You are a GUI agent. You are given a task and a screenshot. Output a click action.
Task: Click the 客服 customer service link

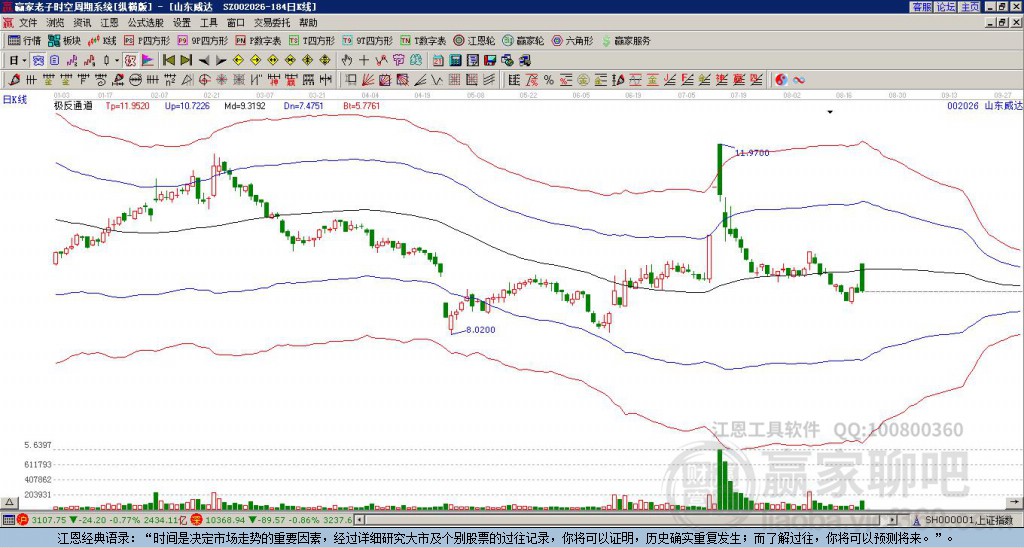click(x=921, y=6)
